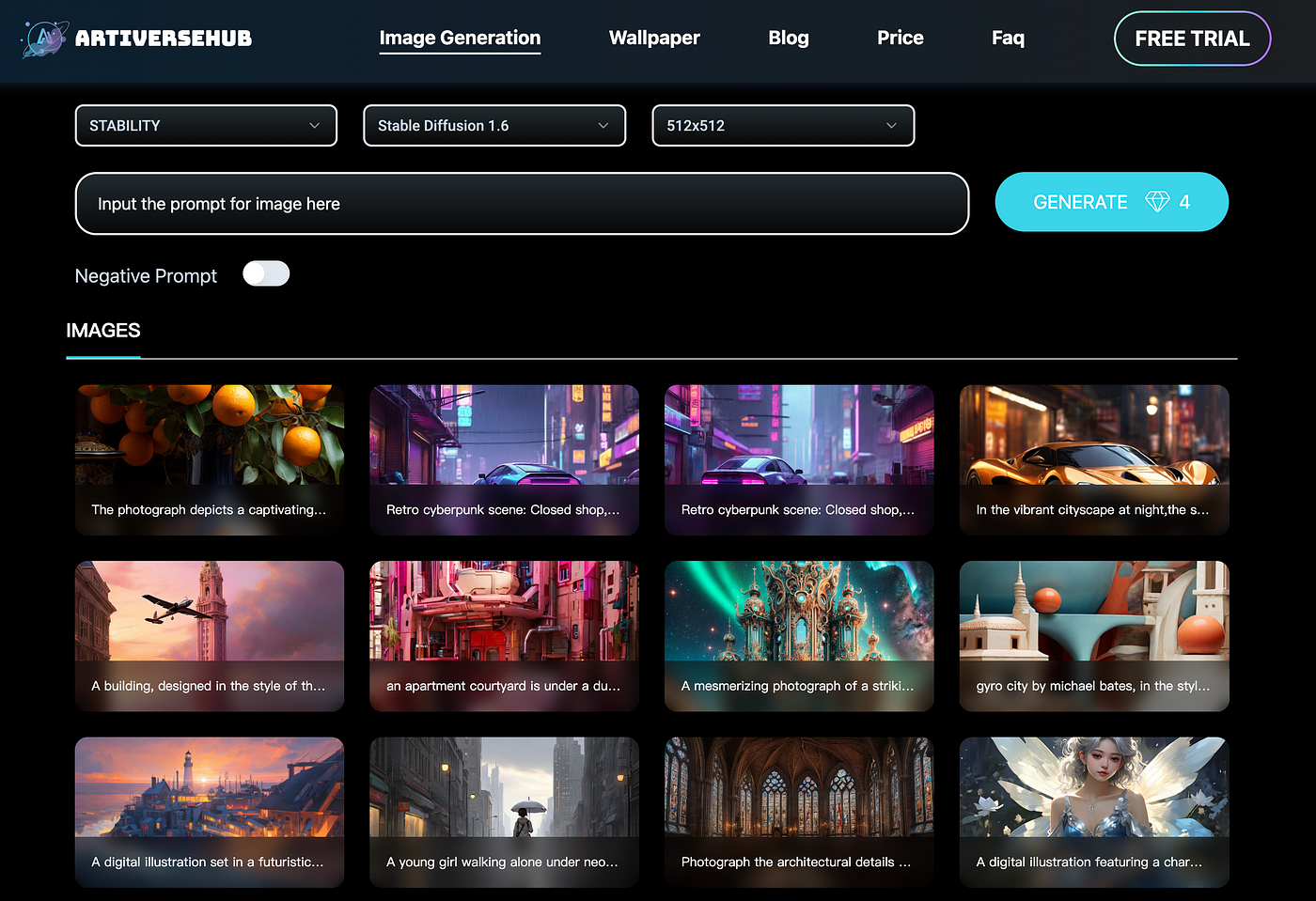Open the Blog page
This screenshot has width=1316, height=901.
tap(789, 38)
